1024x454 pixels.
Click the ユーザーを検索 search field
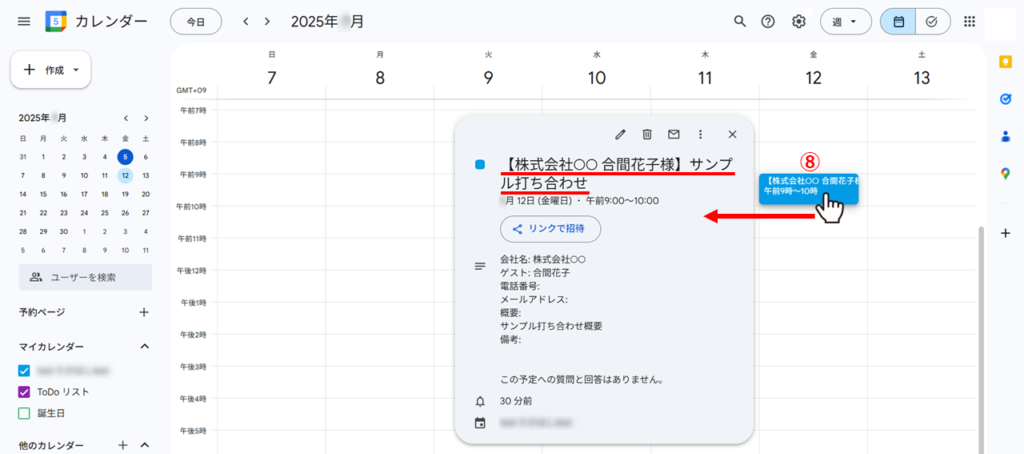point(85,277)
